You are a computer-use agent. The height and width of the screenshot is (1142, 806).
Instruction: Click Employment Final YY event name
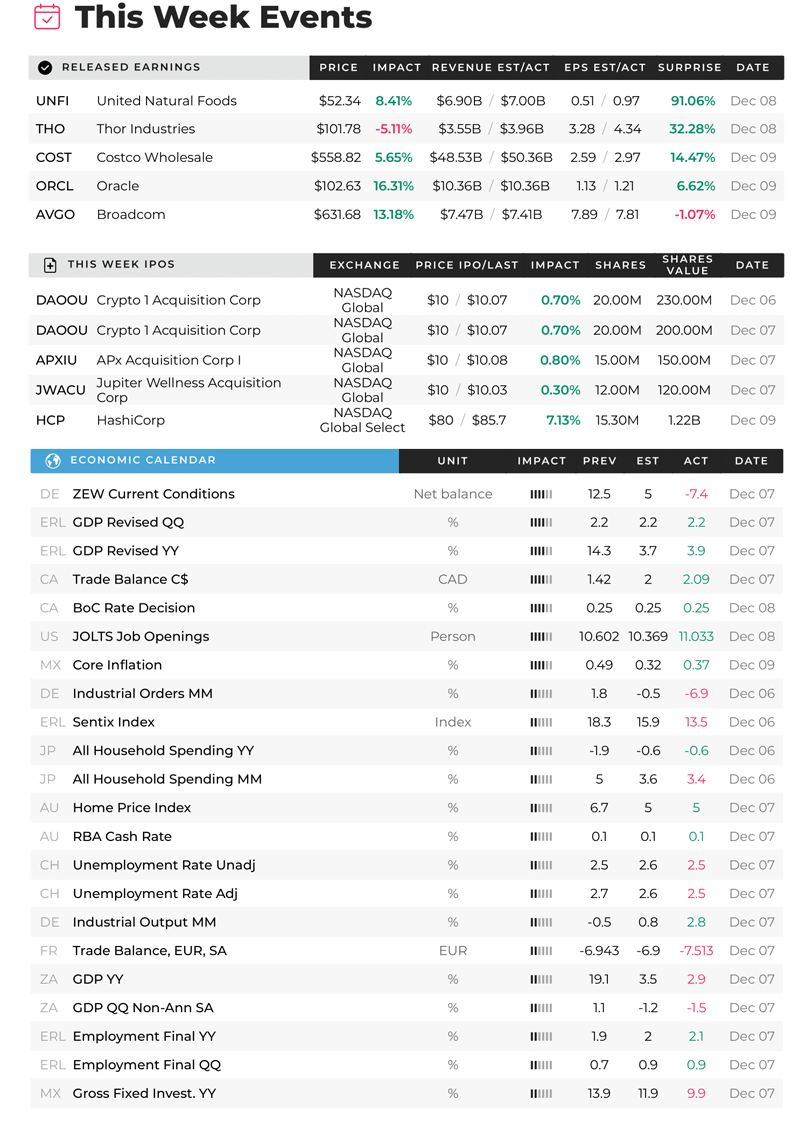[144, 1036]
